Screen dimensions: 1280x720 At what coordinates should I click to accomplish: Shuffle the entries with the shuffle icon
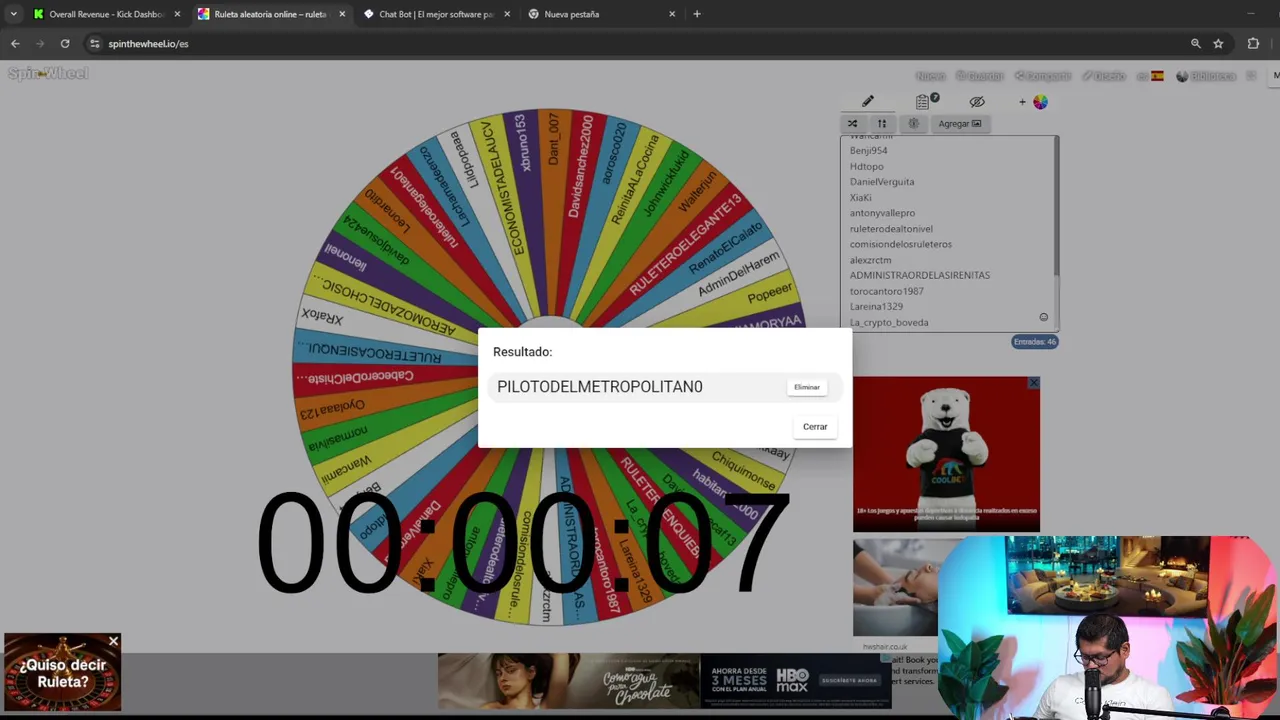(853, 124)
